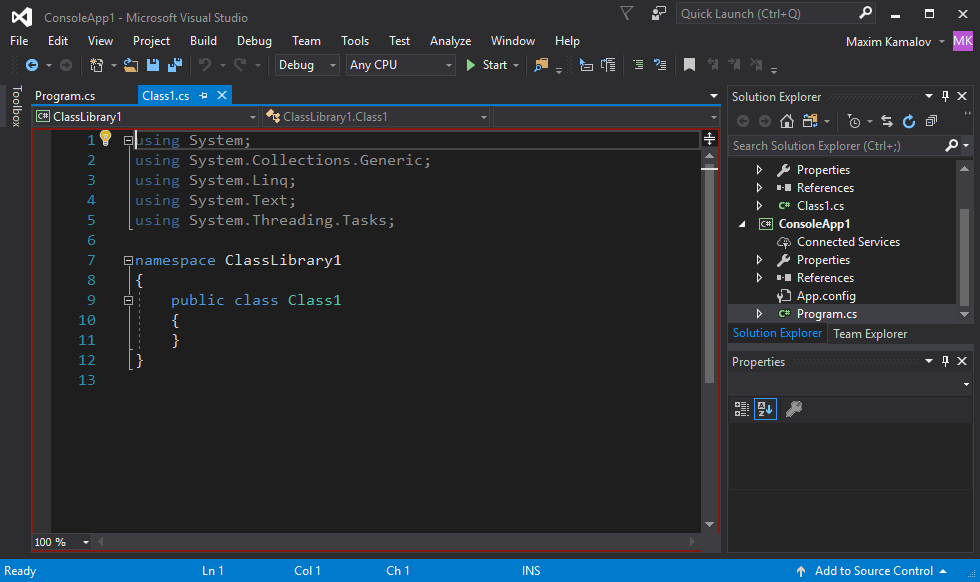The width and height of the screenshot is (980, 582).
Task: Click the split editor icon above scrollbar
Action: pyautogui.click(x=709, y=139)
